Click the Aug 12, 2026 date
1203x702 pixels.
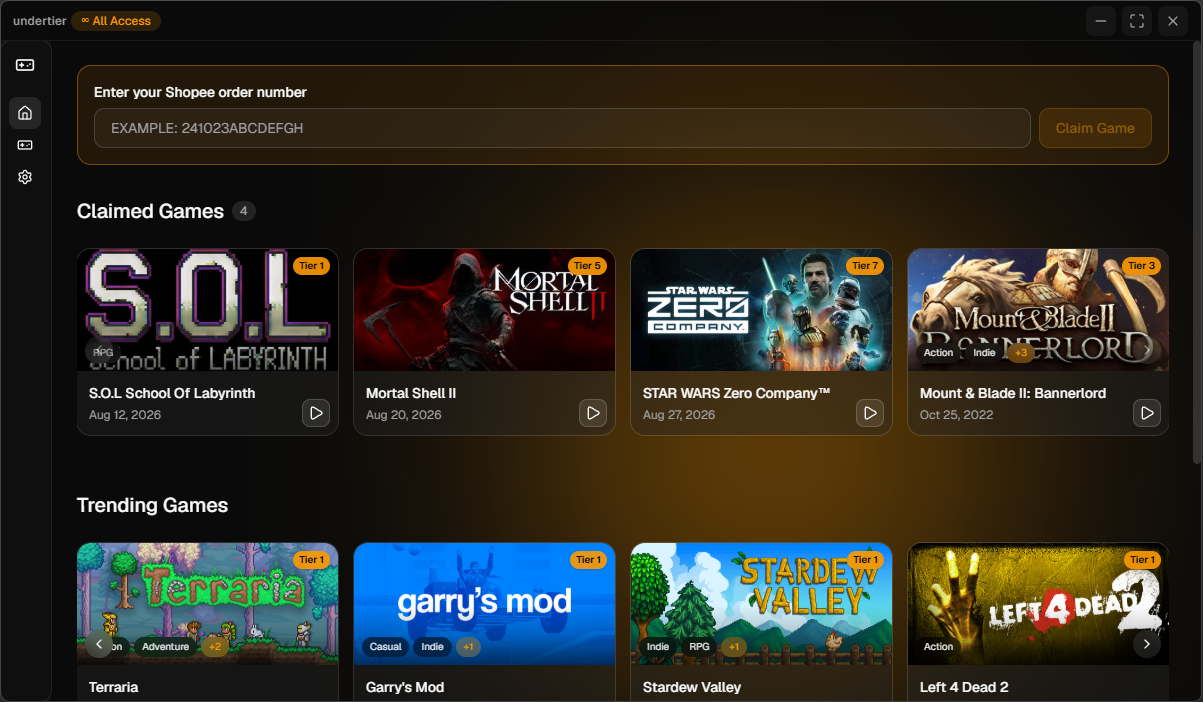coord(125,414)
